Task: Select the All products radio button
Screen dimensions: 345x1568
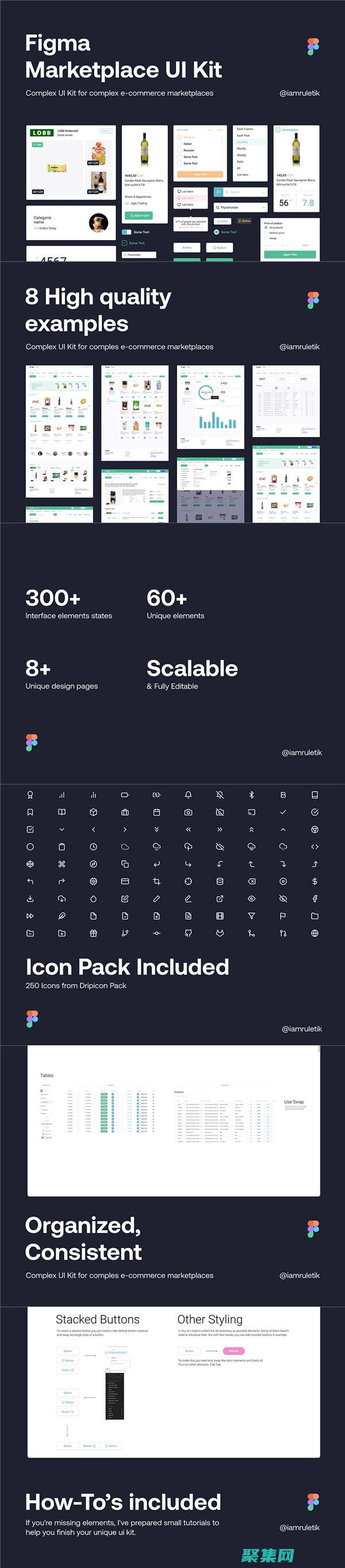Action: (266, 227)
